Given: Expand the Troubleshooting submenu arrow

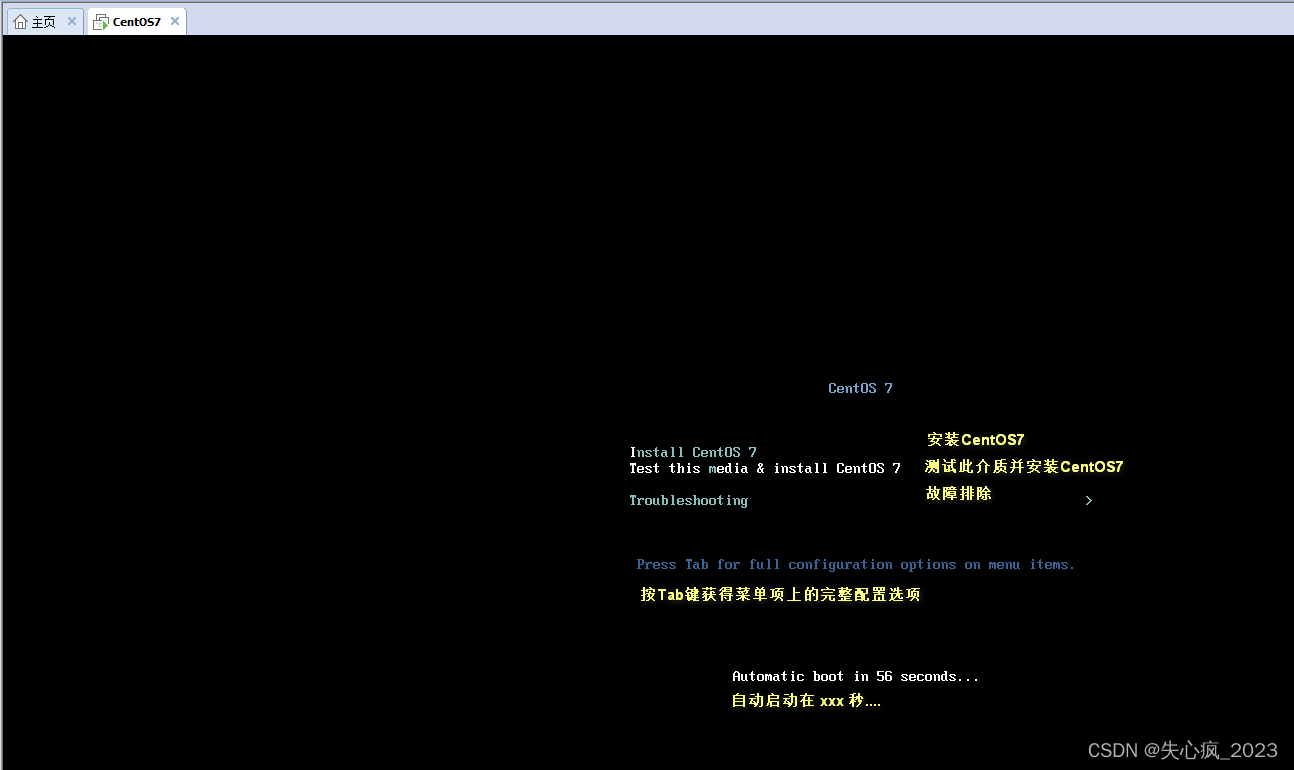Looking at the screenshot, I should tap(1089, 500).
